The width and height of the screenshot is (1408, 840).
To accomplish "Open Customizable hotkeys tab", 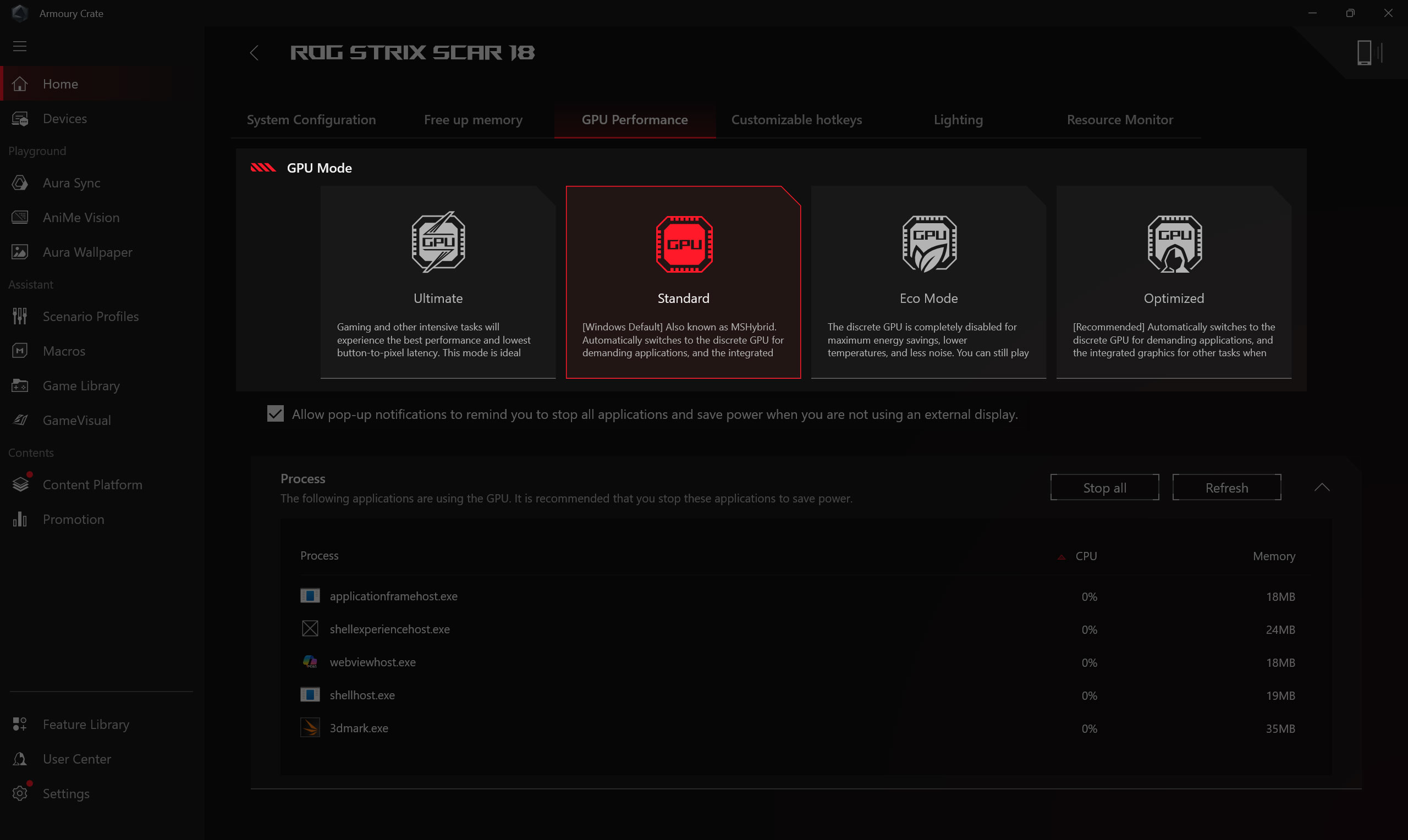I will tap(796, 119).
